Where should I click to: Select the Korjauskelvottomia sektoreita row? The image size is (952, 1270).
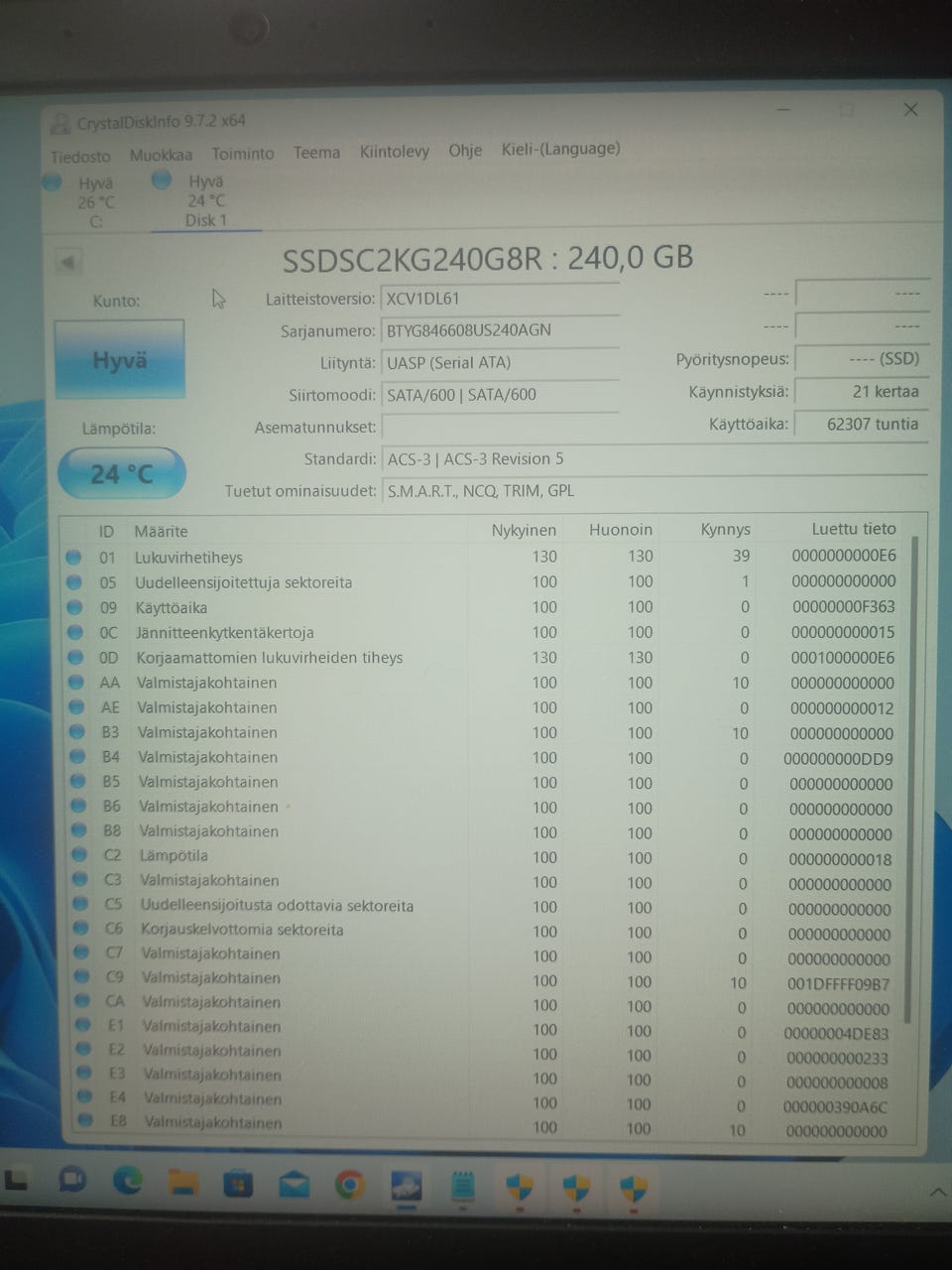486,931
